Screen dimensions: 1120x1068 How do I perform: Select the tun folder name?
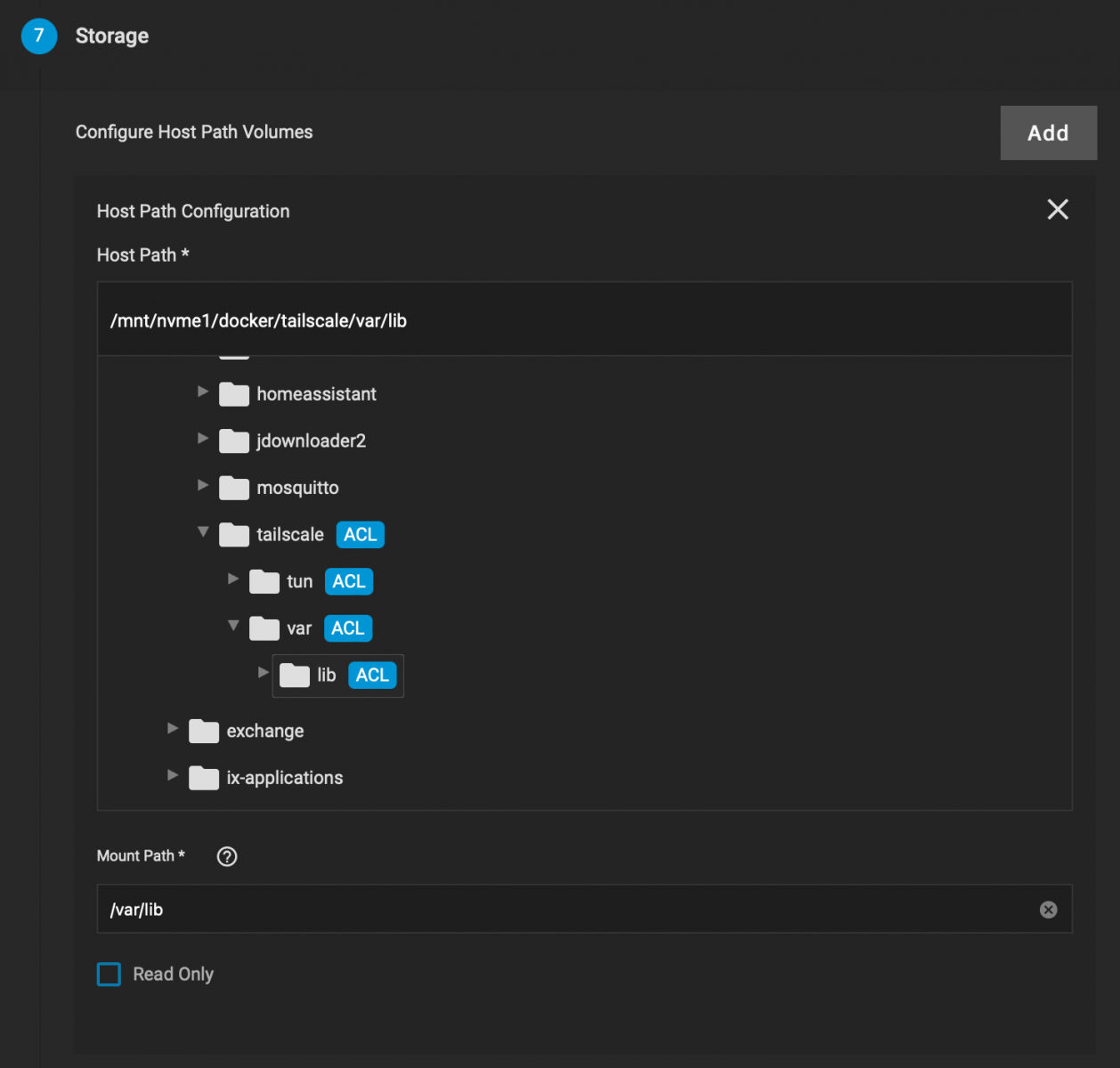coord(300,582)
